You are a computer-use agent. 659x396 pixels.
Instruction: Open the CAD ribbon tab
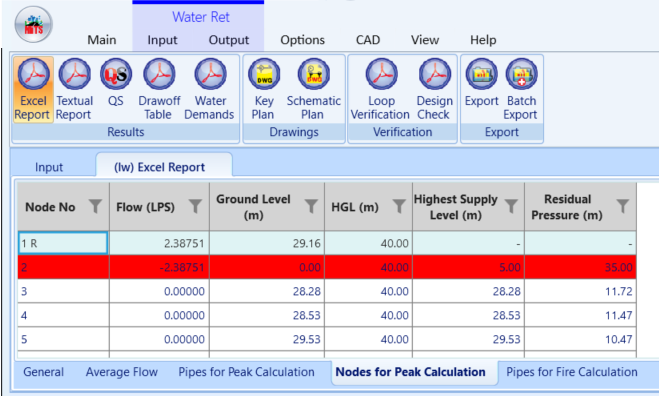tap(368, 40)
